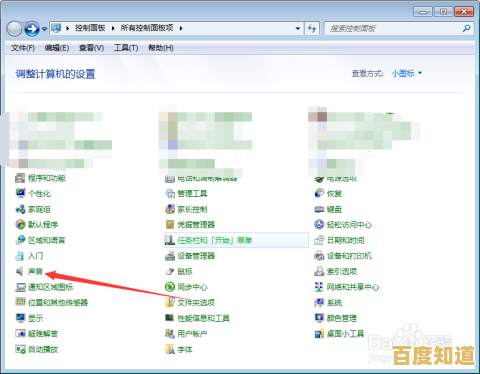This screenshot has width=480, height=374.
Task: Click the 网络和共享中心 network icon
Action: pyautogui.click(x=319, y=287)
